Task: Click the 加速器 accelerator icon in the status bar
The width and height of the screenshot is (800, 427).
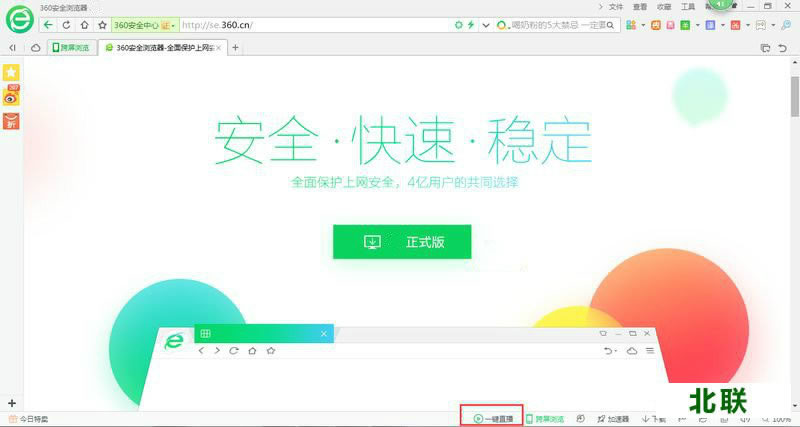Action: [613, 419]
